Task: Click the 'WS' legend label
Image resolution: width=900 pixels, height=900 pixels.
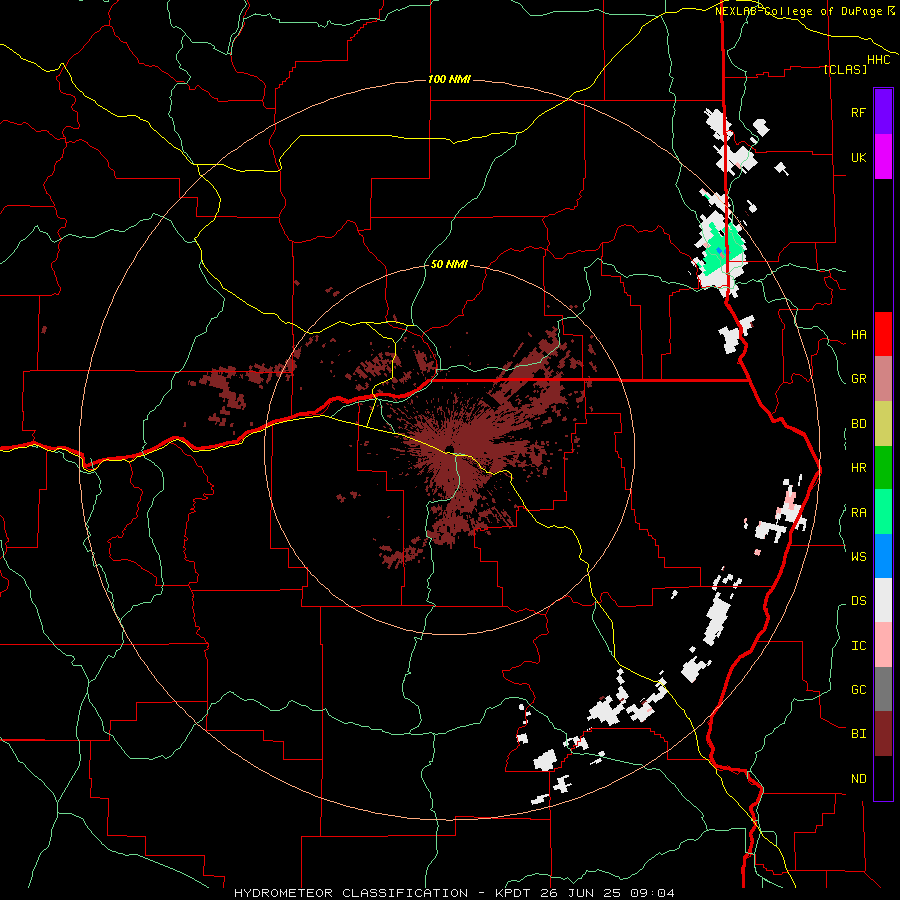Action: tap(858, 556)
